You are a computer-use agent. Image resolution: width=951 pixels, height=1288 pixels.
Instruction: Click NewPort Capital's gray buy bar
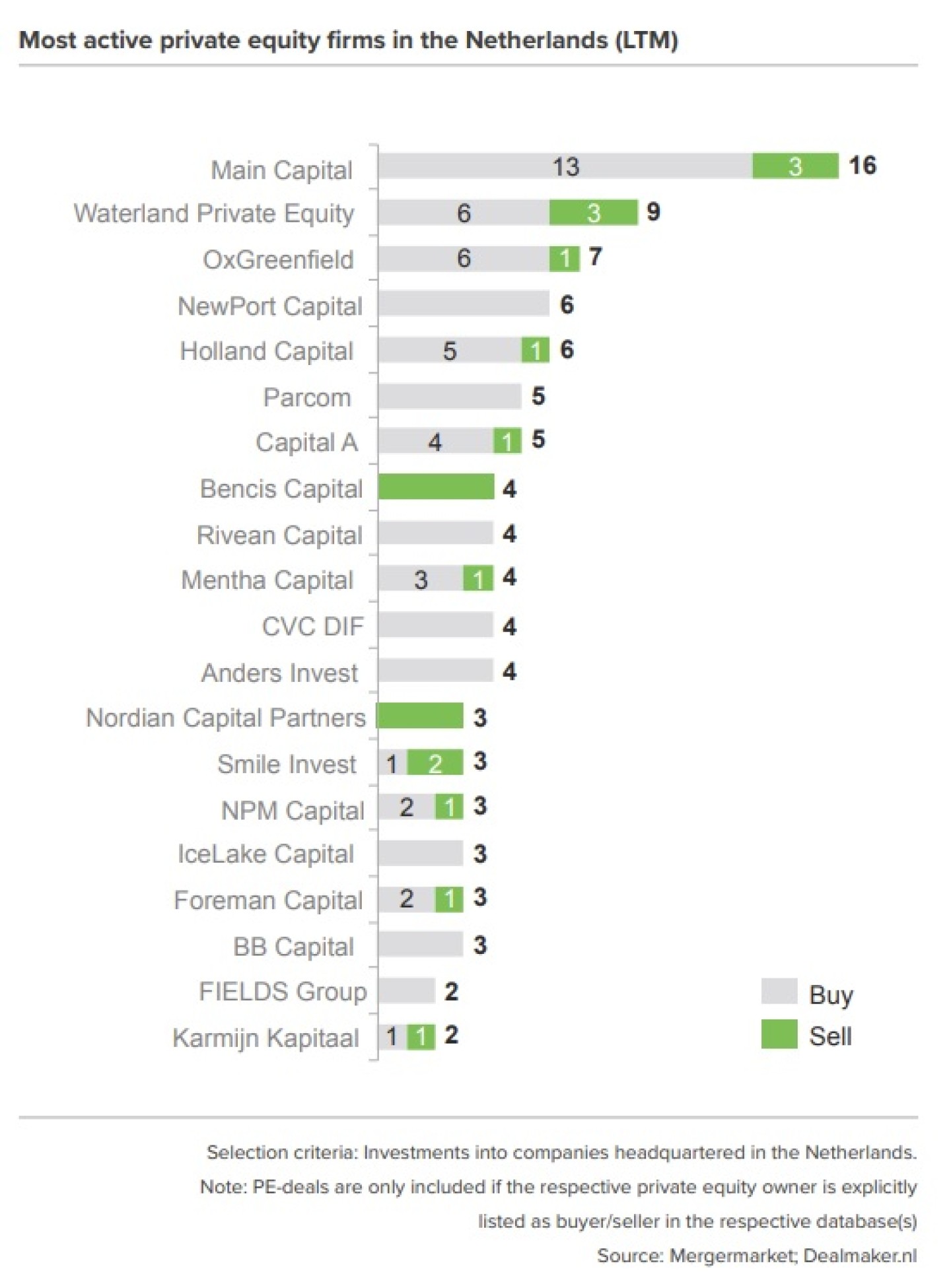pyautogui.click(x=464, y=304)
